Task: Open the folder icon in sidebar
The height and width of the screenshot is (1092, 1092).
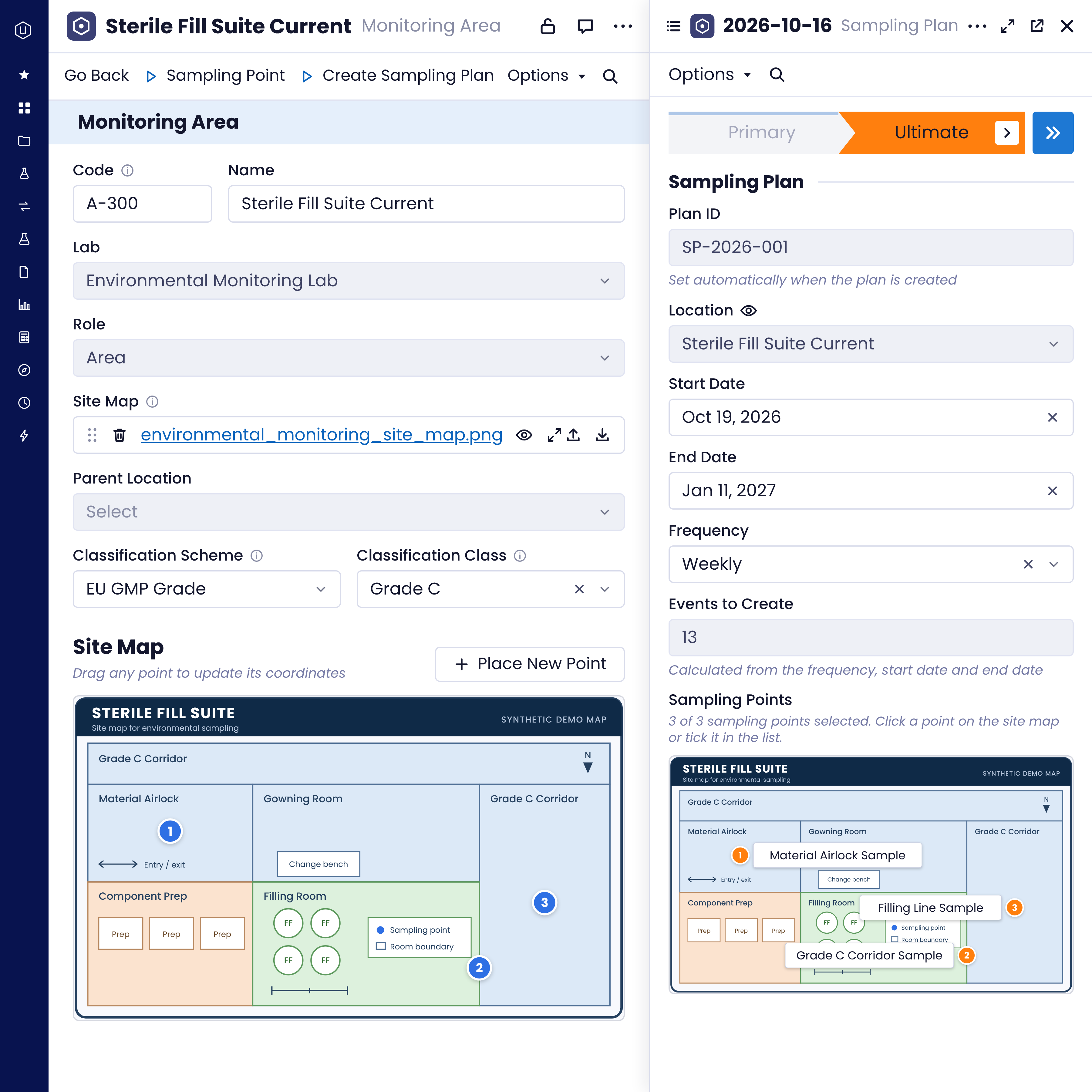Action: (x=24, y=141)
